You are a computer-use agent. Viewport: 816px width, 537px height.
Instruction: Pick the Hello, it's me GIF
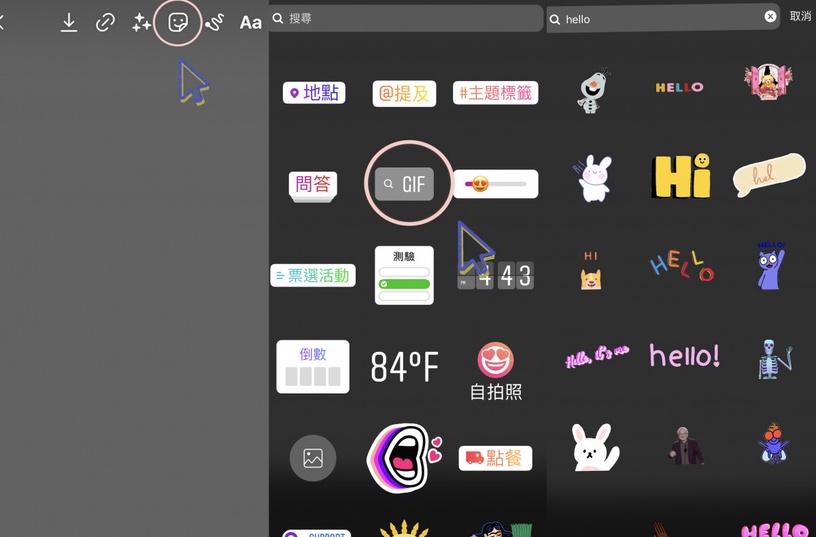pos(596,356)
